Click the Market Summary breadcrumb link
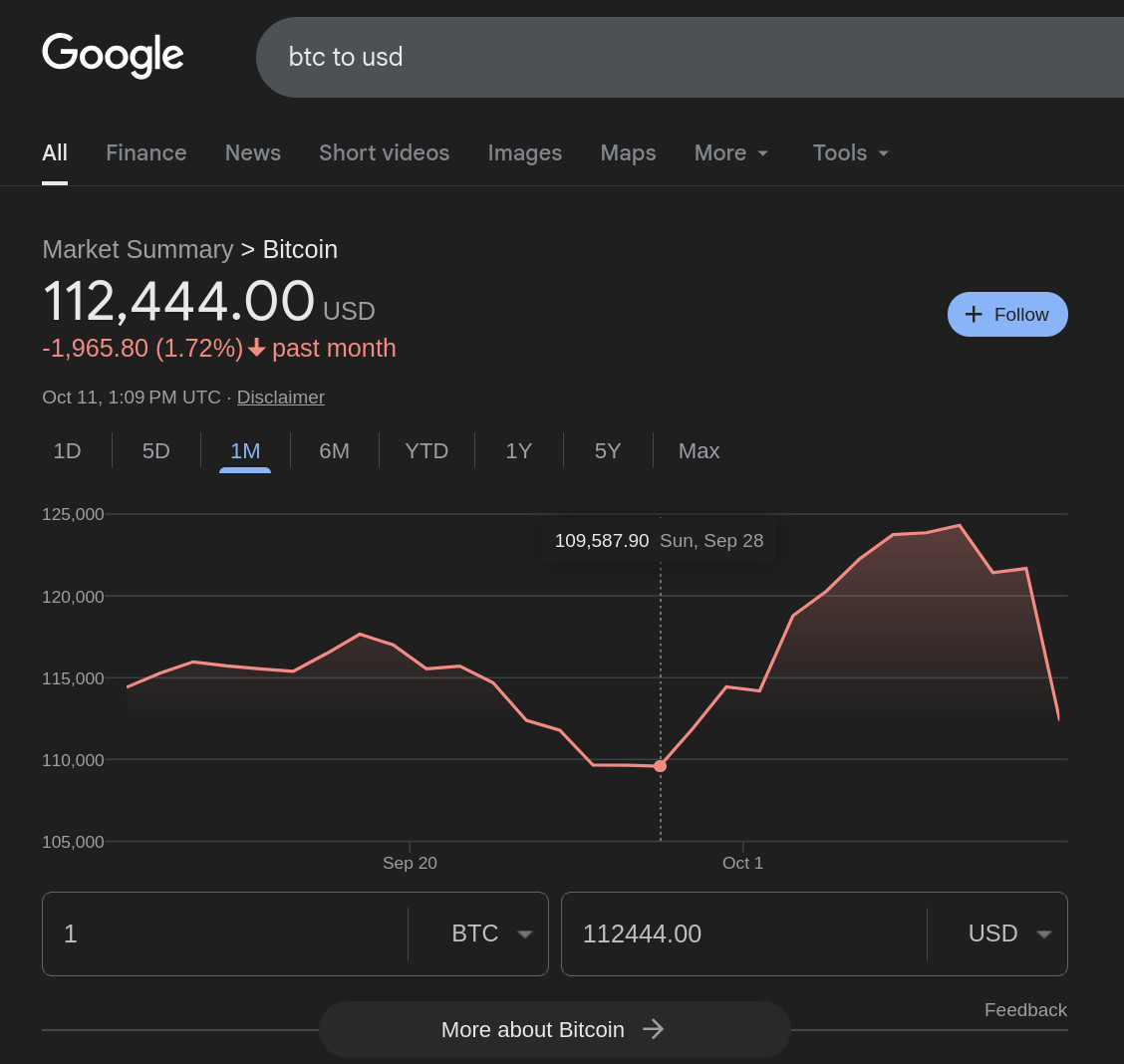The width and height of the screenshot is (1124, 1064). (x=138, y=249)
